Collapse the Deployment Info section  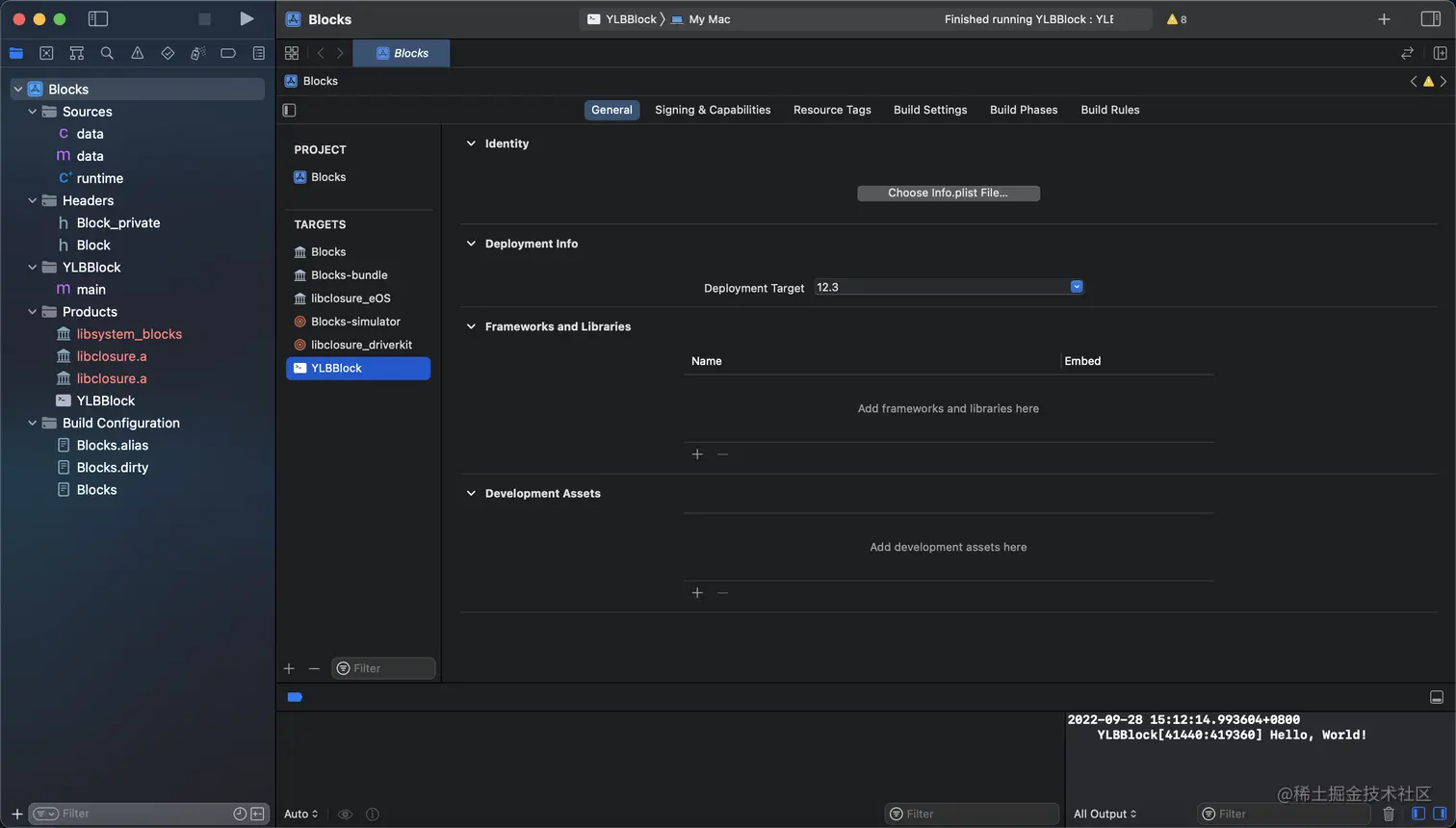click(471, 244)
